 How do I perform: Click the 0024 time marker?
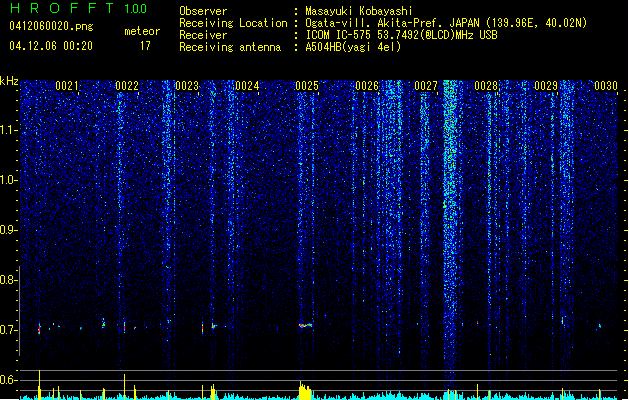247,86
